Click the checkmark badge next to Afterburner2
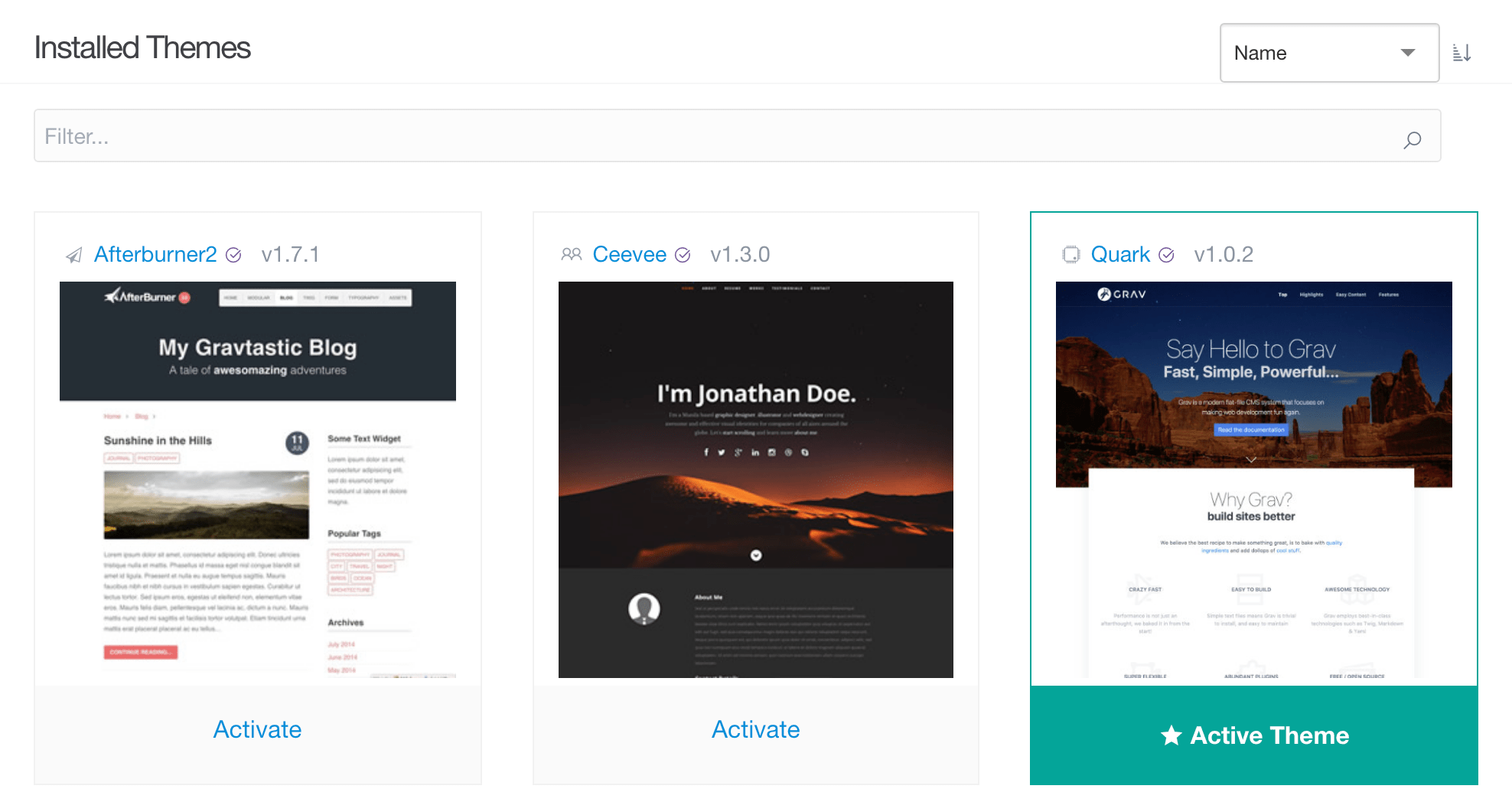This screenshot has width=1512, height=802. [x=235, y=256]
